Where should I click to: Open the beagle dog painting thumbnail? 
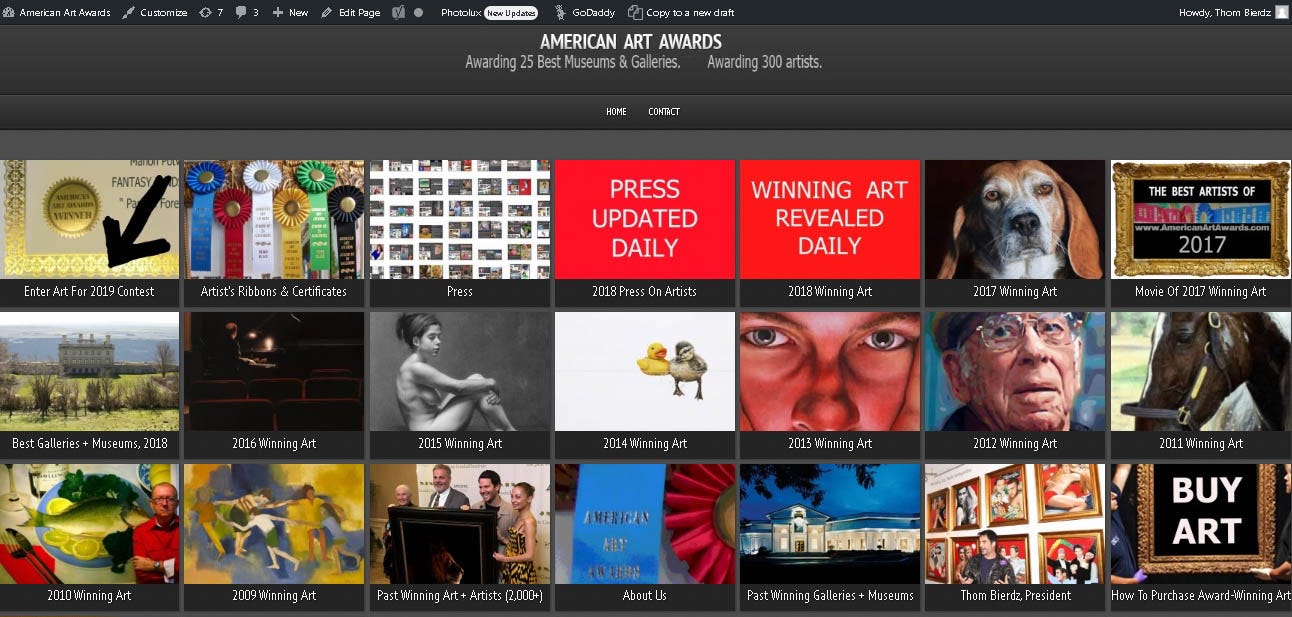click(x=1015, y=219)
